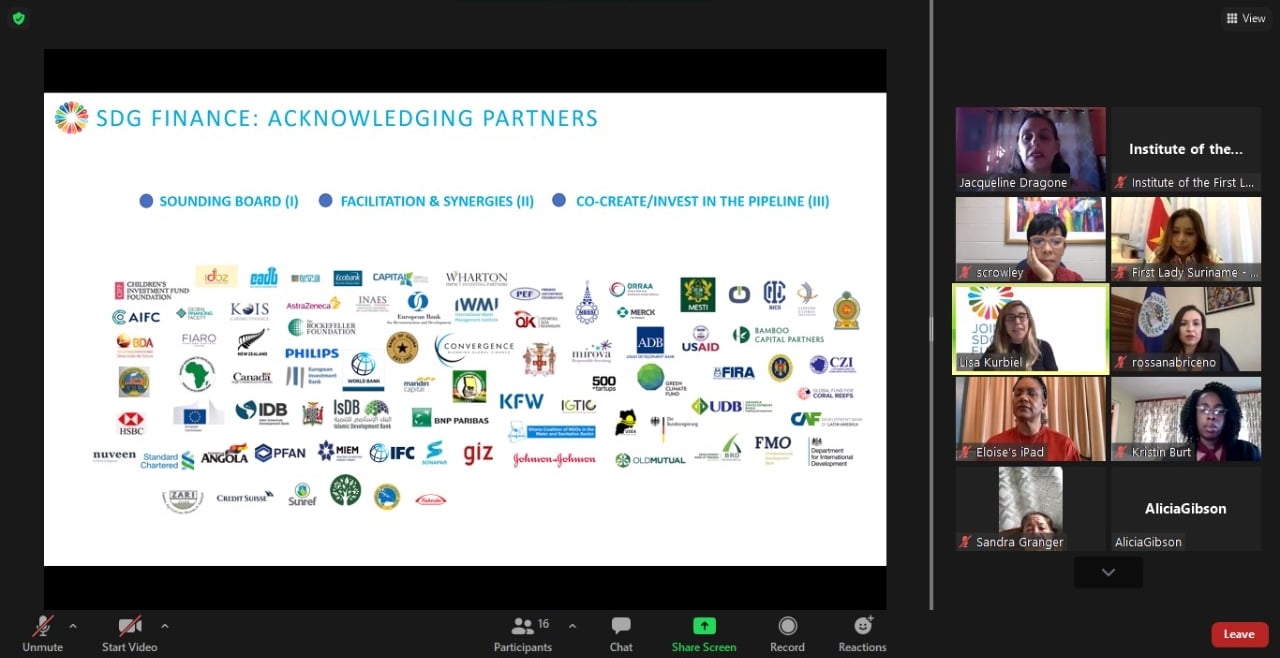Expand the arrow beside Participants
Viewport: 1280px width, 658px height.
coord(572,626)
